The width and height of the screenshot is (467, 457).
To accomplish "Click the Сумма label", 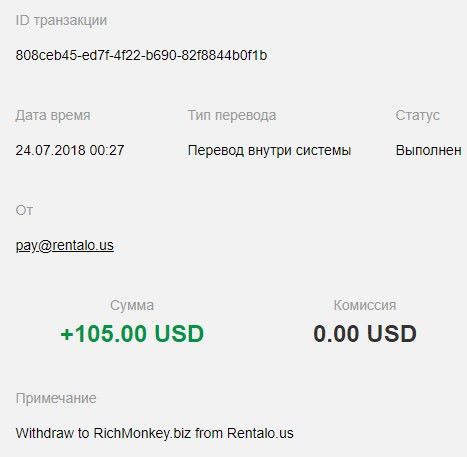I will click(x=132, y=305).
